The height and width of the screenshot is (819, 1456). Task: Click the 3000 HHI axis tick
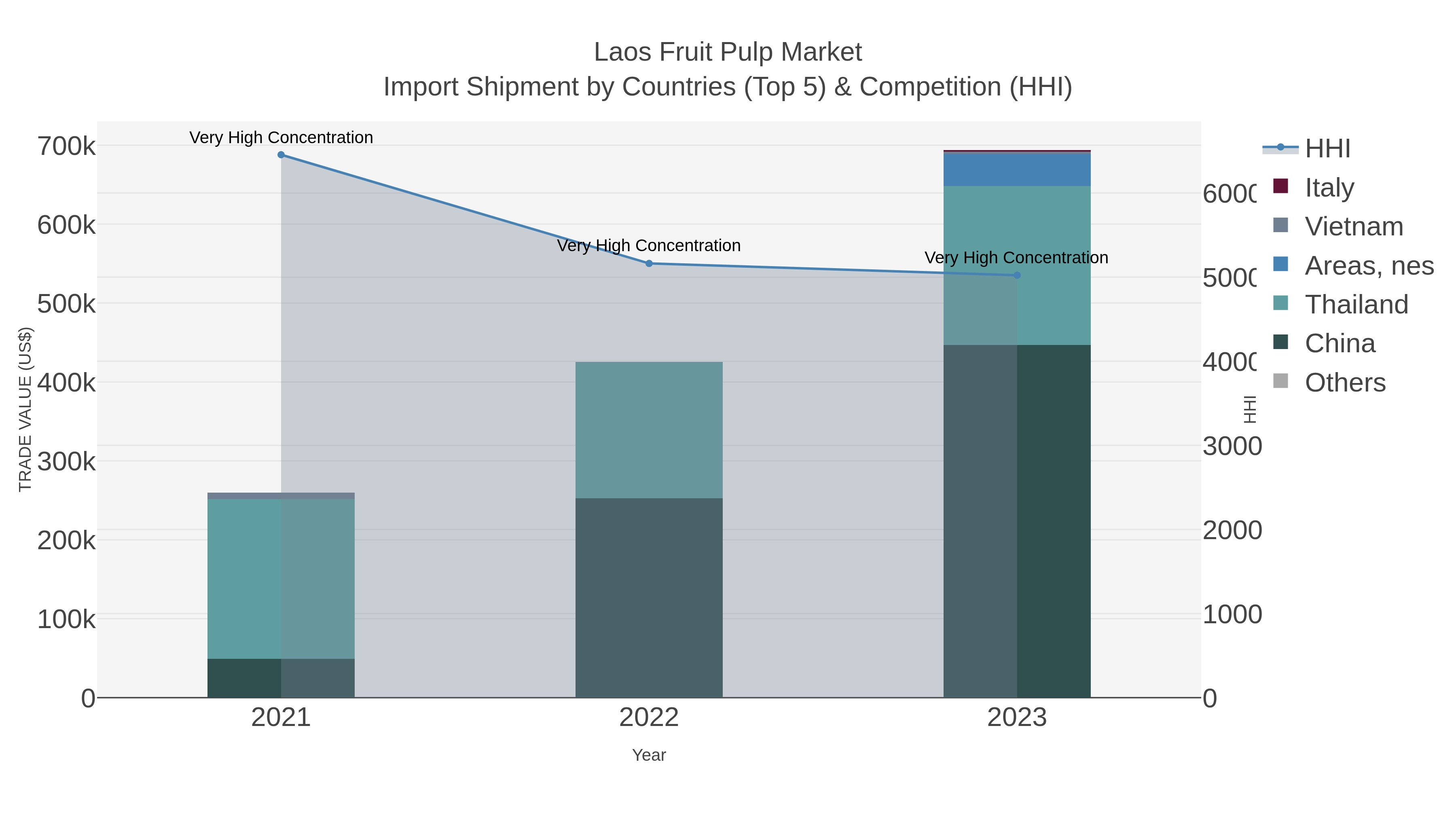tap(1232, 447)
